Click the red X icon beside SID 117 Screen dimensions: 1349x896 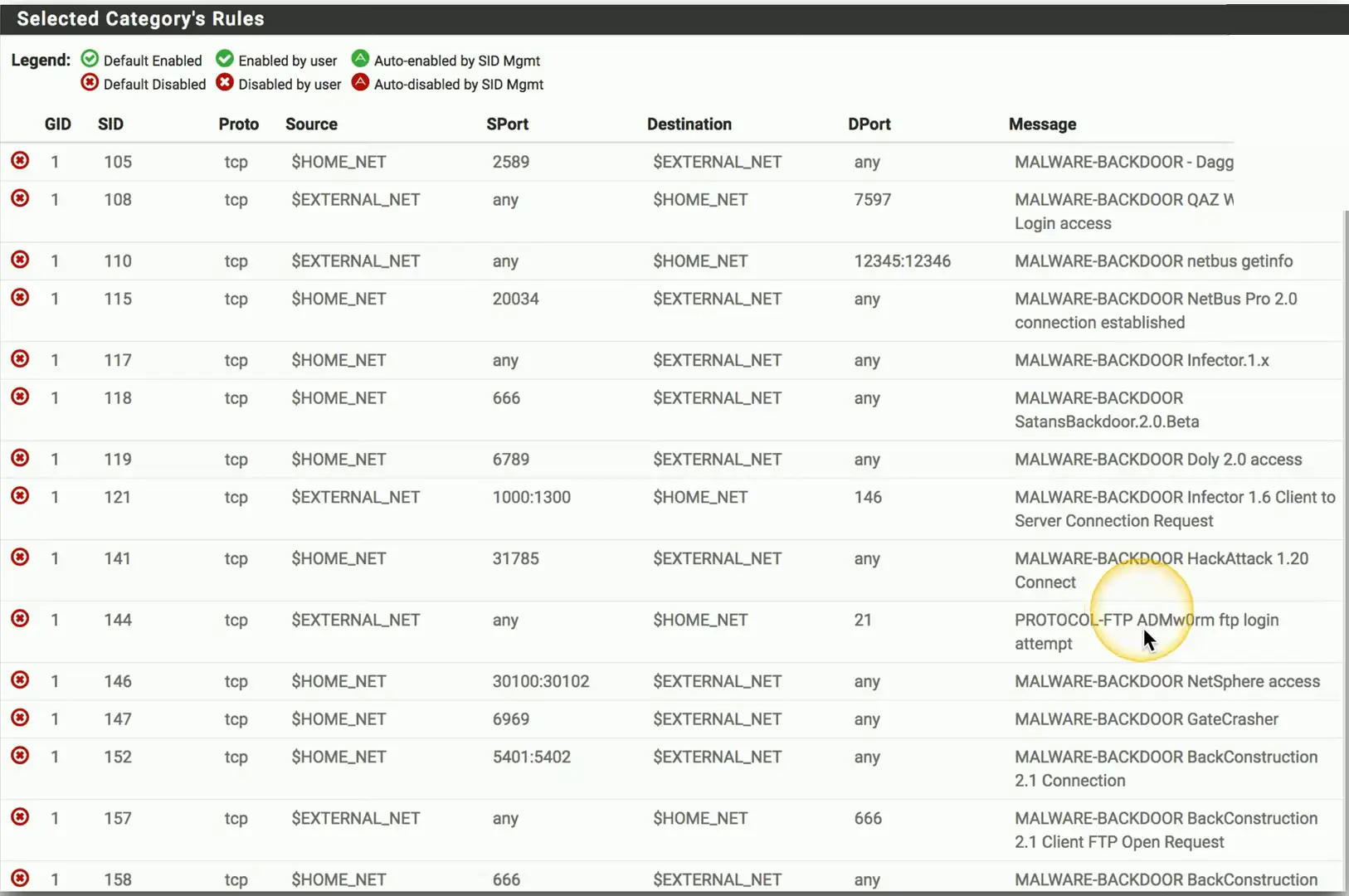tap(20, 358)
